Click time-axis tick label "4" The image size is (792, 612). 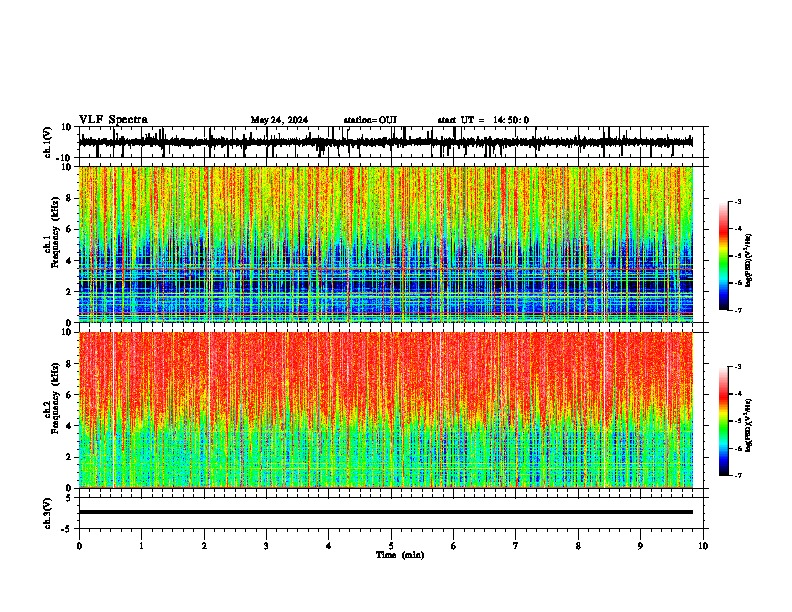coord(329,546)
